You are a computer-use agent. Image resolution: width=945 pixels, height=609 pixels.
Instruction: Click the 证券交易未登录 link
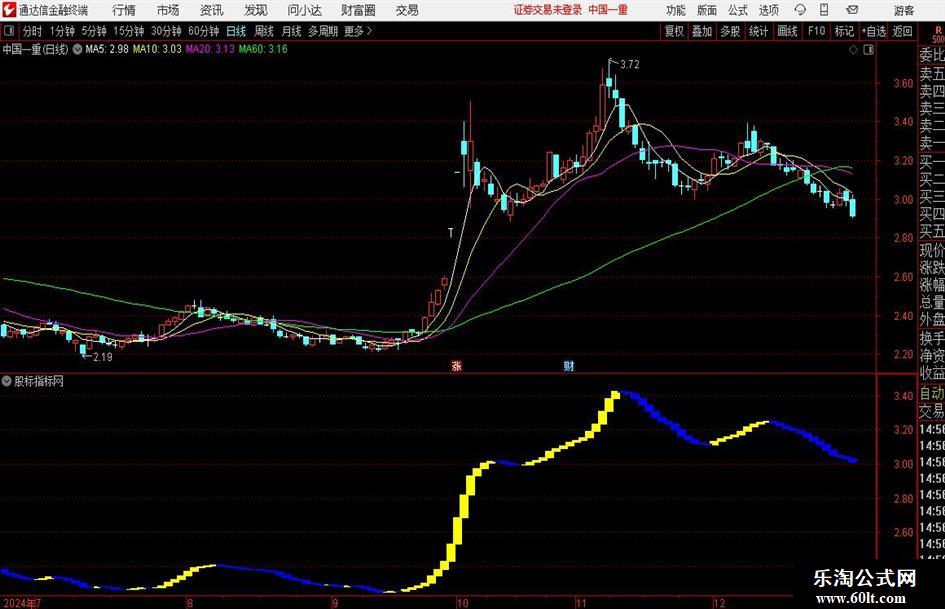(548, 10)
